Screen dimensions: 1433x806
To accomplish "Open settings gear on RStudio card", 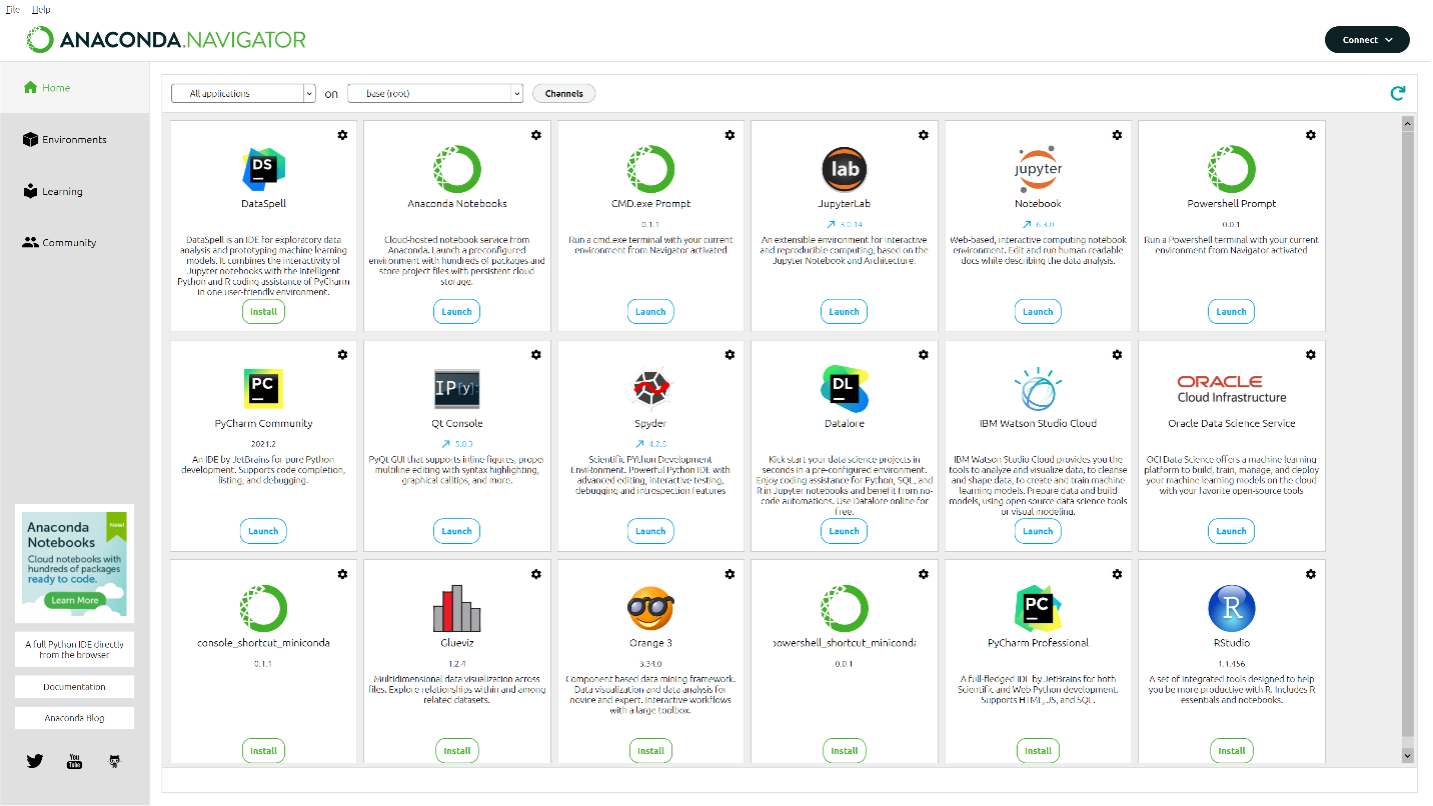I will click(x=1311, y=574).
